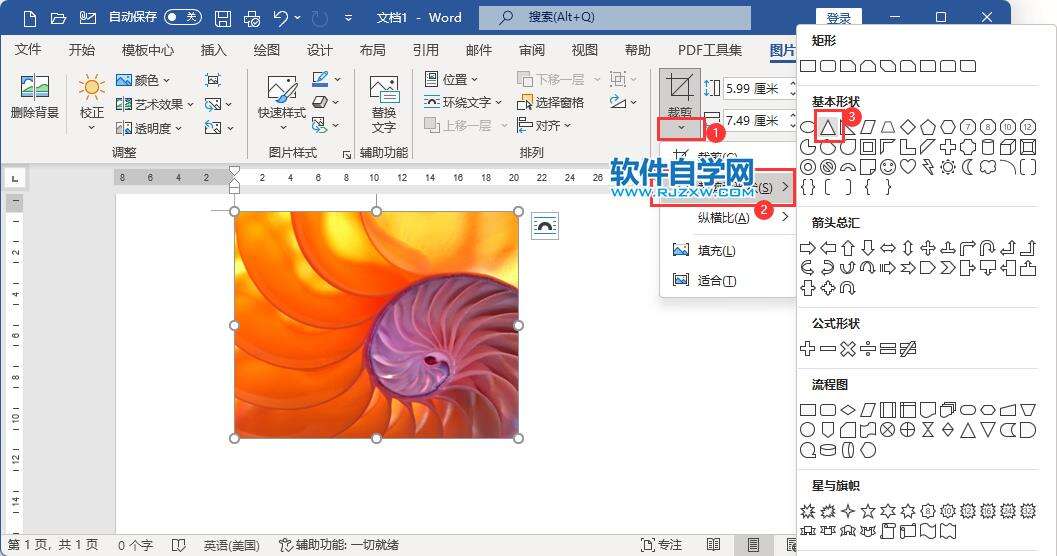Select the U-turn arrow shape

(988, 248)
